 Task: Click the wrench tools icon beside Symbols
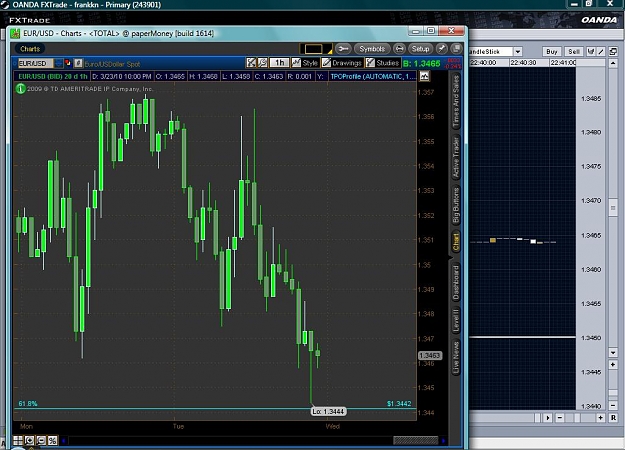343,49
